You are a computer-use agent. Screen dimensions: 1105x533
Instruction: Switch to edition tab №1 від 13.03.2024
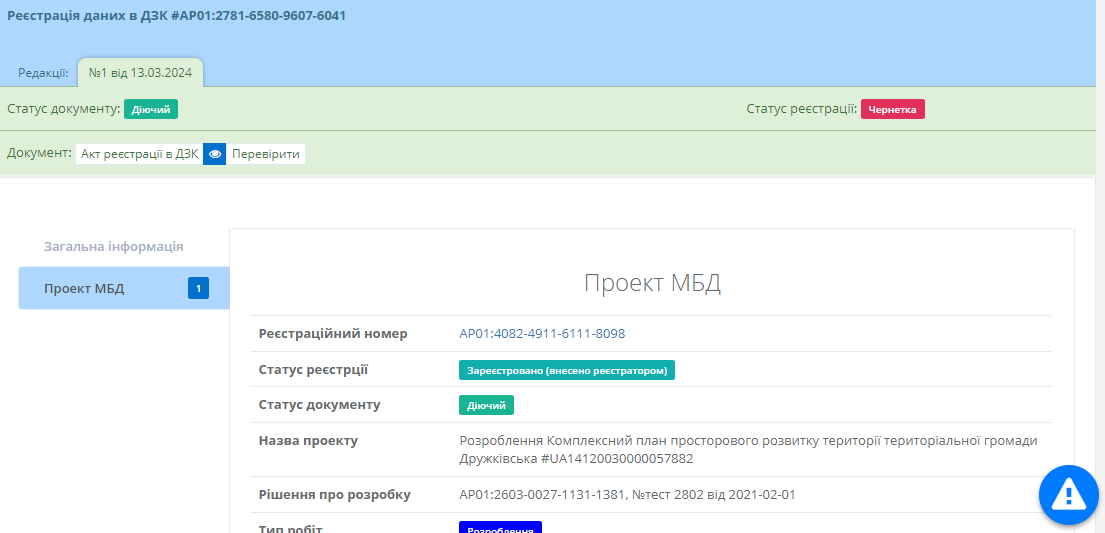pyautogui.click(x=140, y=72)
